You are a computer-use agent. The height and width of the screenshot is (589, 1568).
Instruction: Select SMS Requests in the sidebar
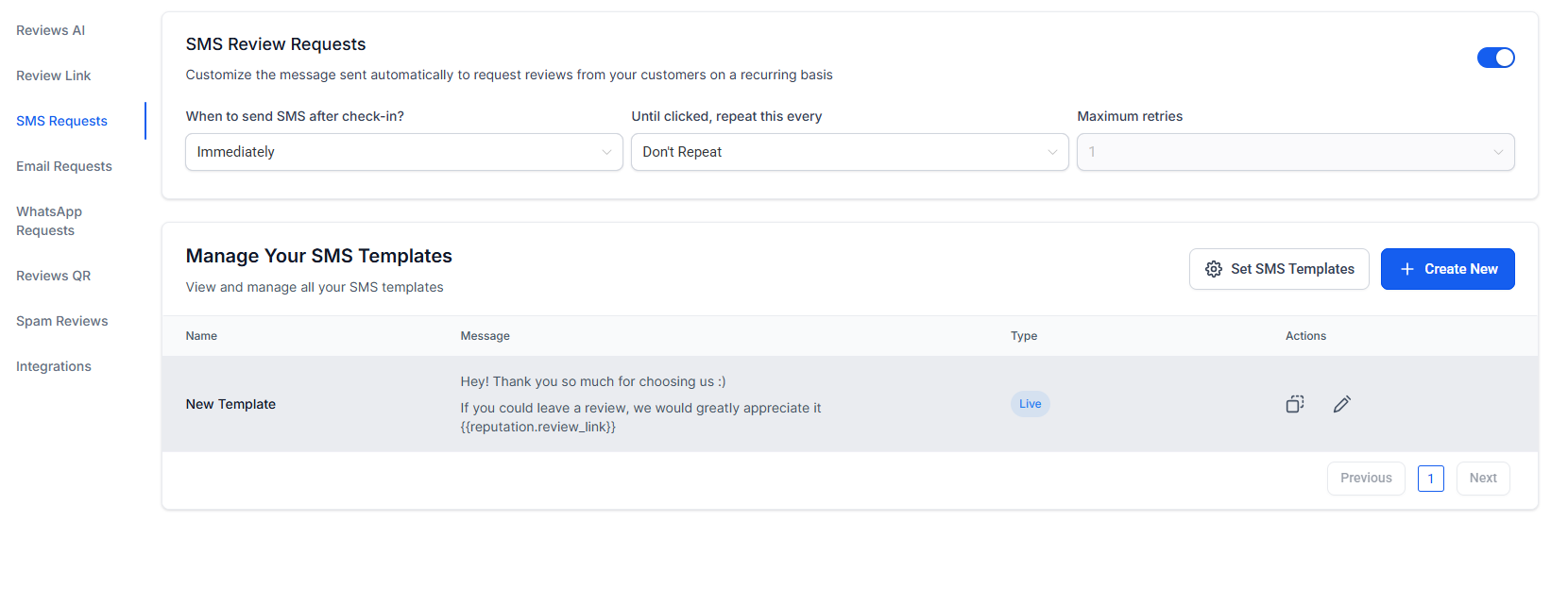click(x=62, y=121)
